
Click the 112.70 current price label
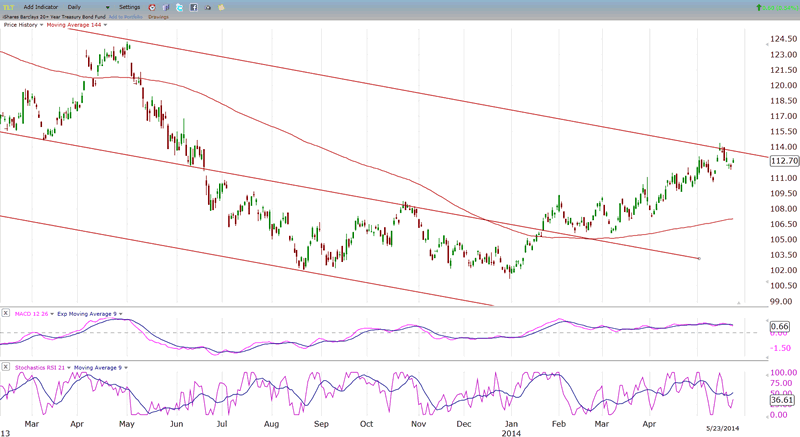point(784,160)
